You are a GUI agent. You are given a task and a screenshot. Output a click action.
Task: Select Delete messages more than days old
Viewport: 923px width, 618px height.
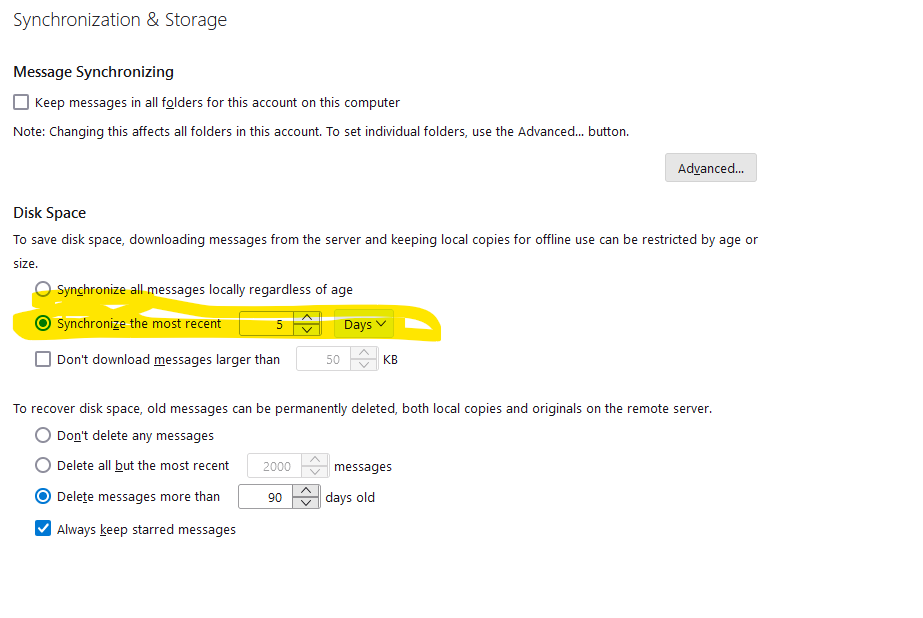tap(43, 496)
